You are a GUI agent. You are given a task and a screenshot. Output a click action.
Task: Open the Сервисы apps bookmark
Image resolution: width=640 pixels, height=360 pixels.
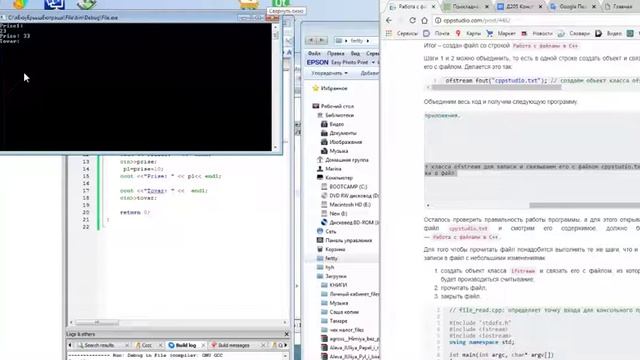point(402,33)
